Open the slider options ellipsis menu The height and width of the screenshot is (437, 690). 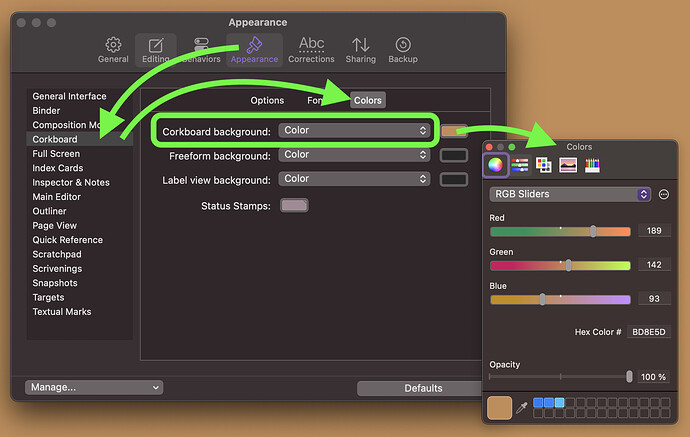[664, 194]
